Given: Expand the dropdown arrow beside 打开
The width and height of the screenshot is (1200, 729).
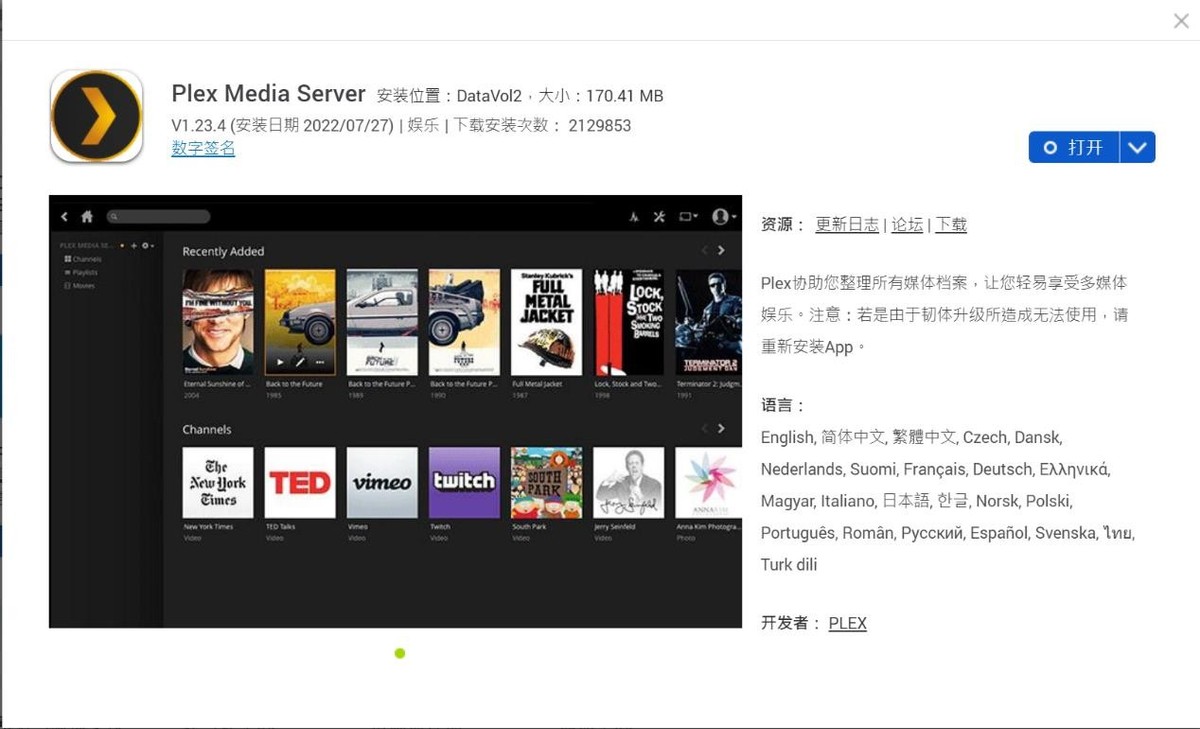Looking at the screenshot, I should coord(1137,147).
